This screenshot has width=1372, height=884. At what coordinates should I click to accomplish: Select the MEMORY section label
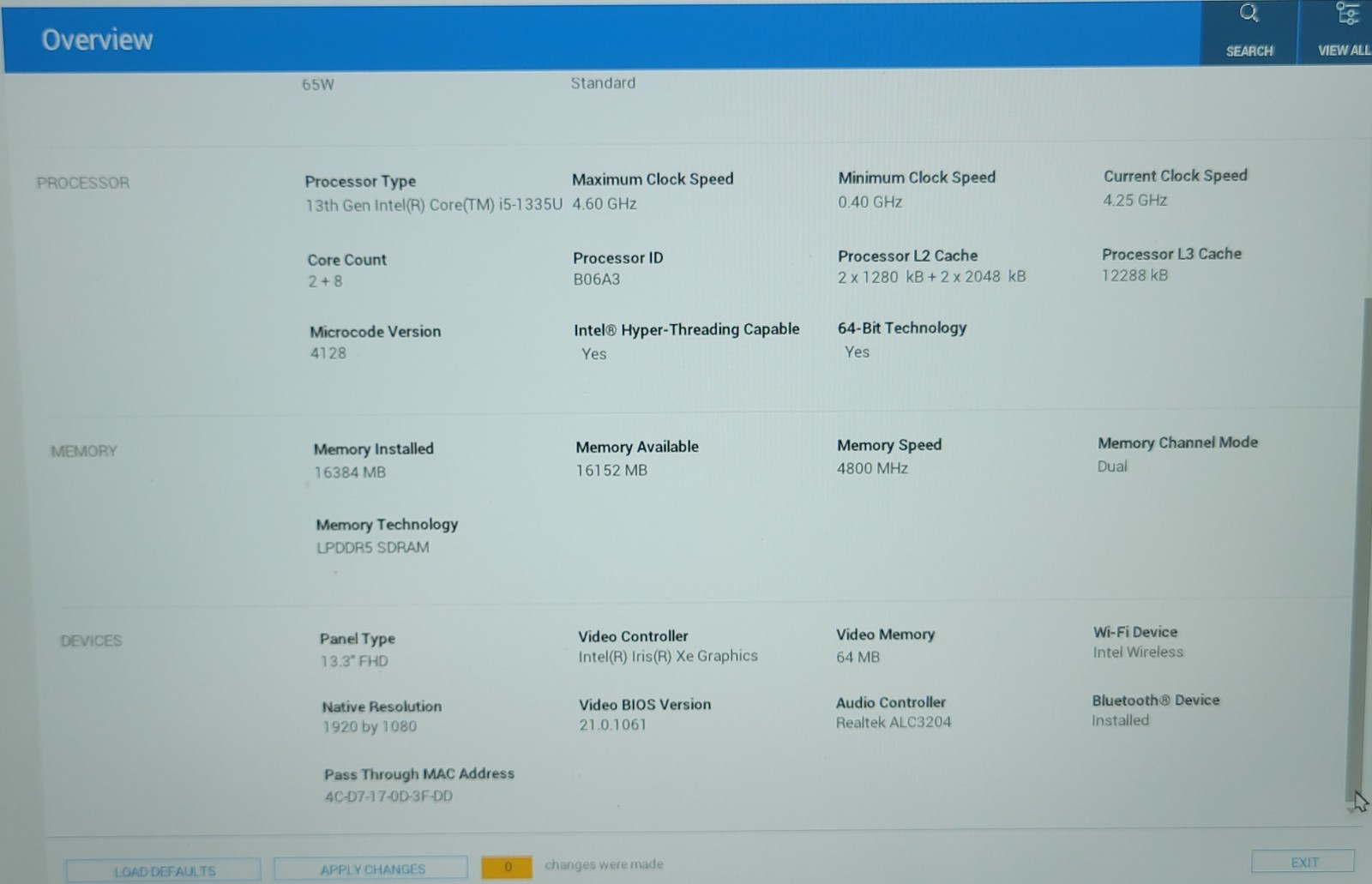click(83, 451)
